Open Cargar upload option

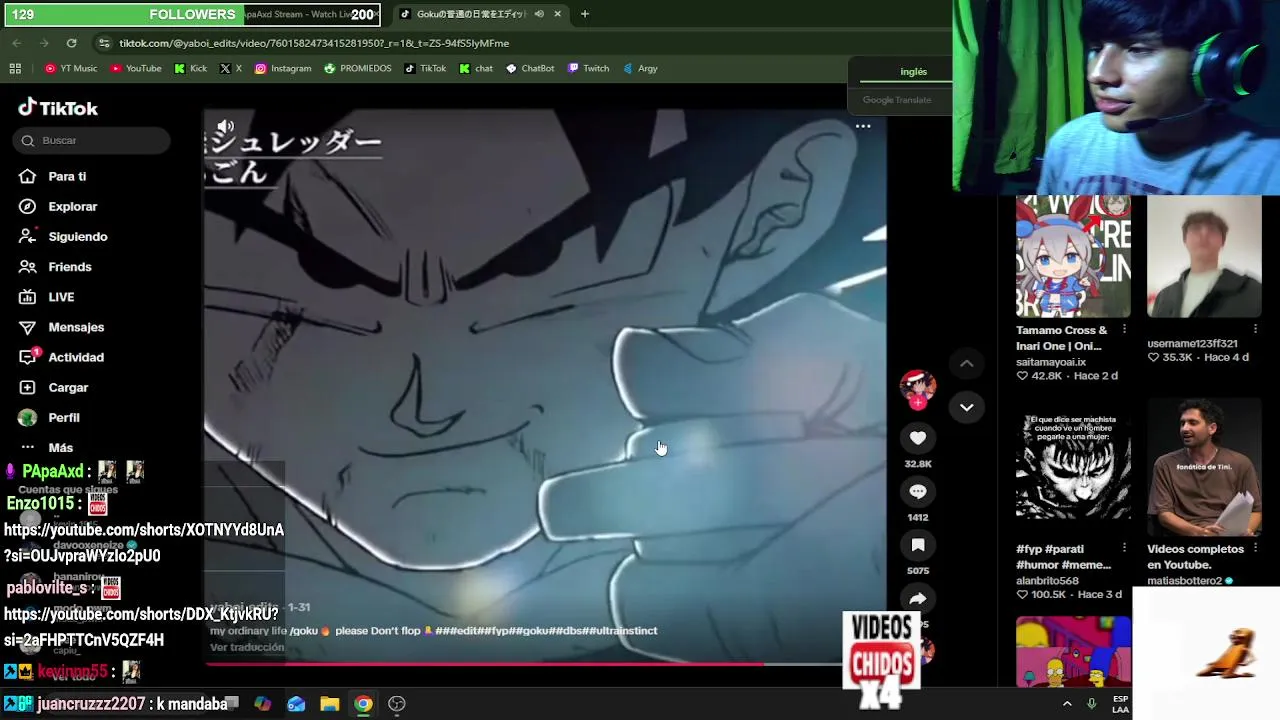click(68, 387)
